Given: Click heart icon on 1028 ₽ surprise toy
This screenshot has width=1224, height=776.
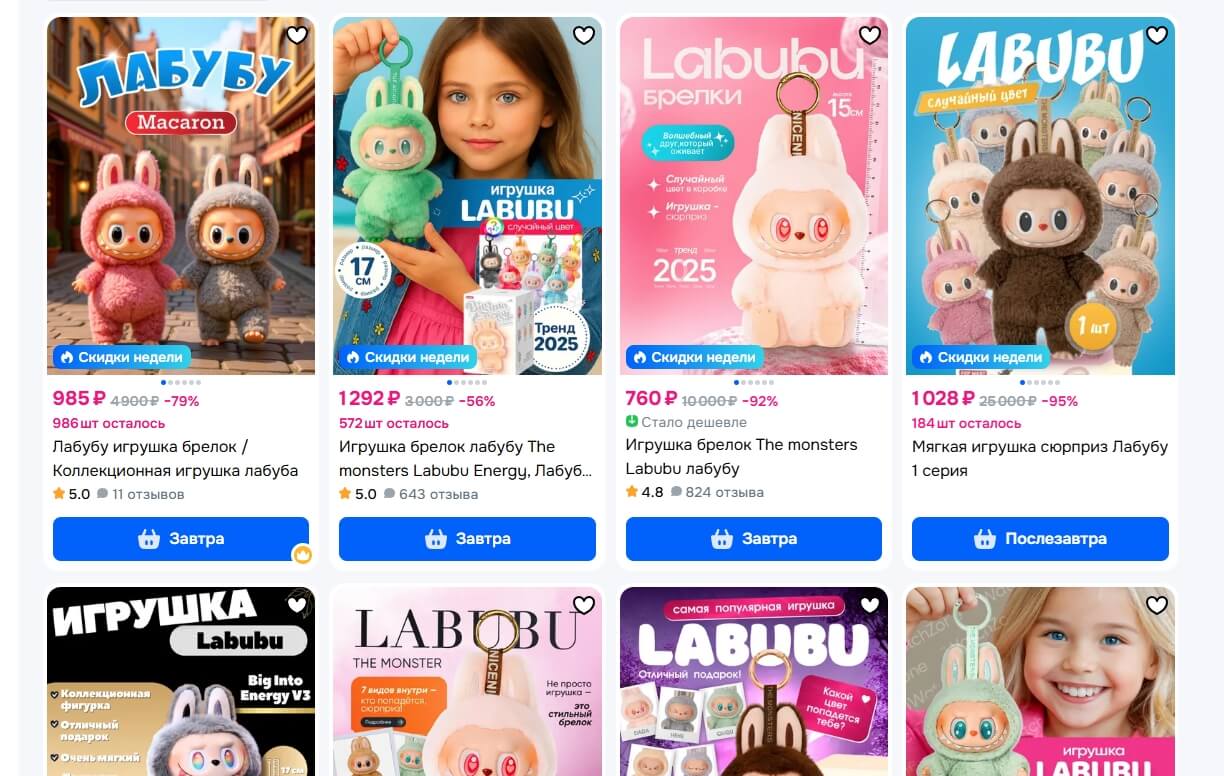Looking at the screenshot, I should tap(1157, 35).
